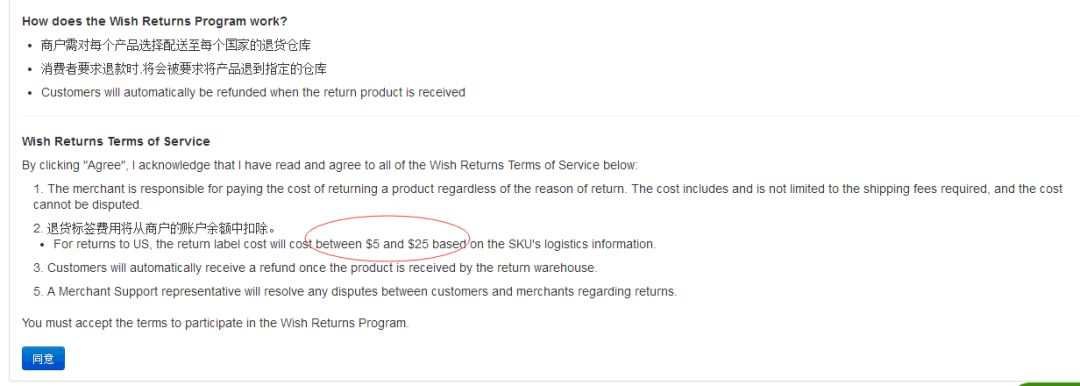This screenshot has height=386, width=1080.
Task: Click the green widget at bottom-right corner
Action: [1047, 383]
